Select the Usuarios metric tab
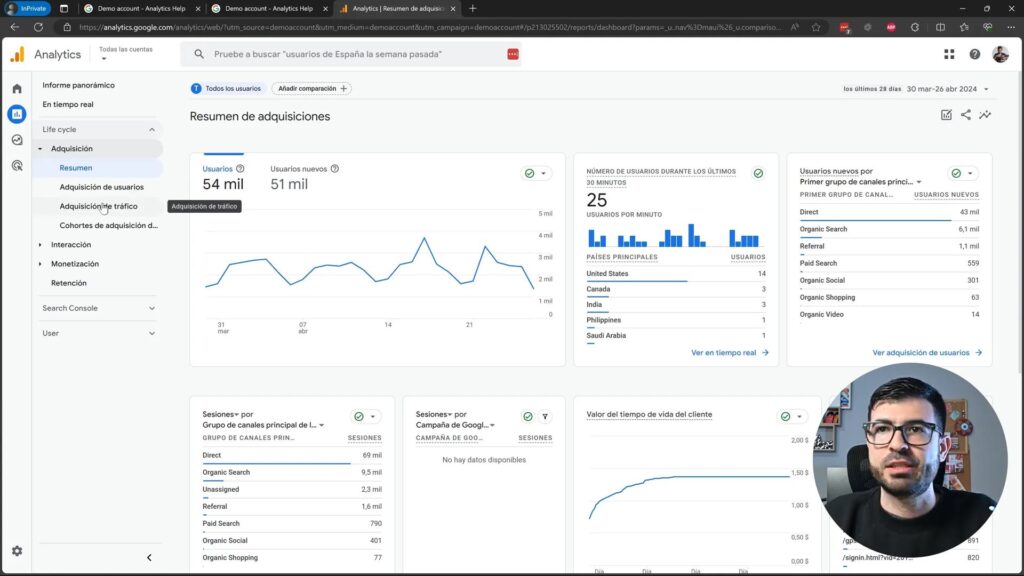 click(x=223, y=178)
